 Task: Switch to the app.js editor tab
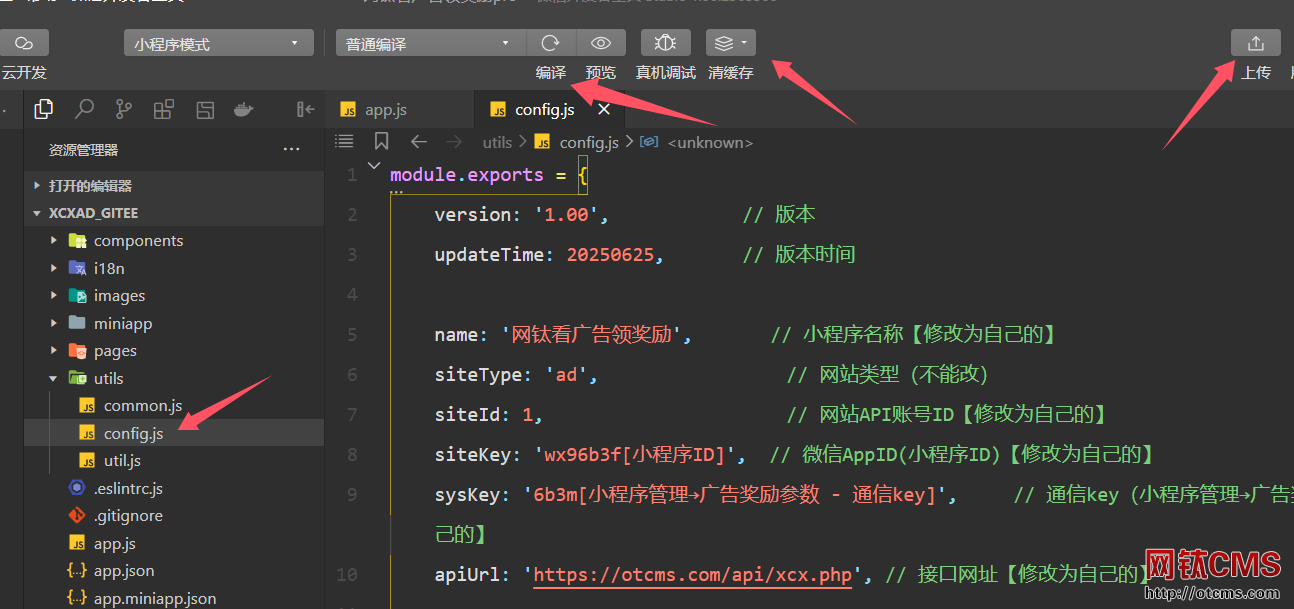pyautogui.click(x=385, y=110)
